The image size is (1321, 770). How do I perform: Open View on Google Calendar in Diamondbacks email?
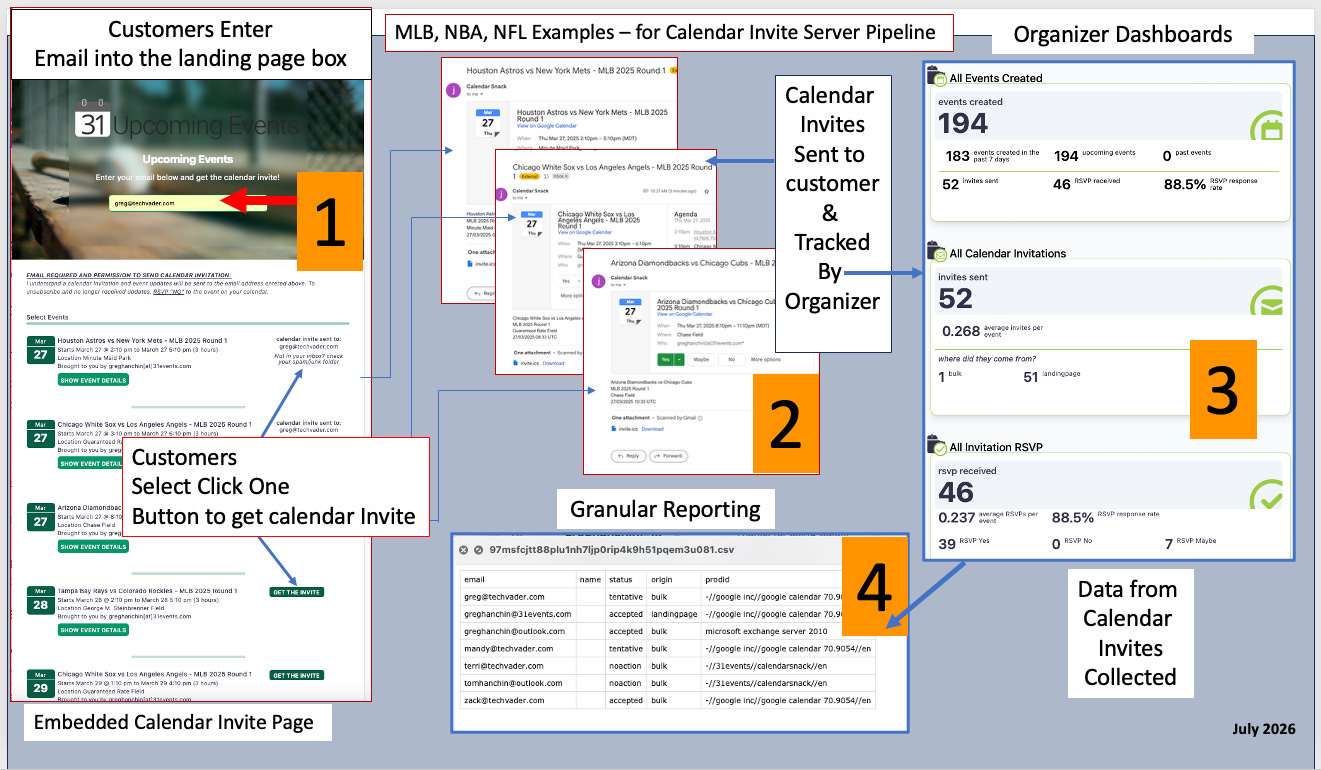[x=684, y=314]
